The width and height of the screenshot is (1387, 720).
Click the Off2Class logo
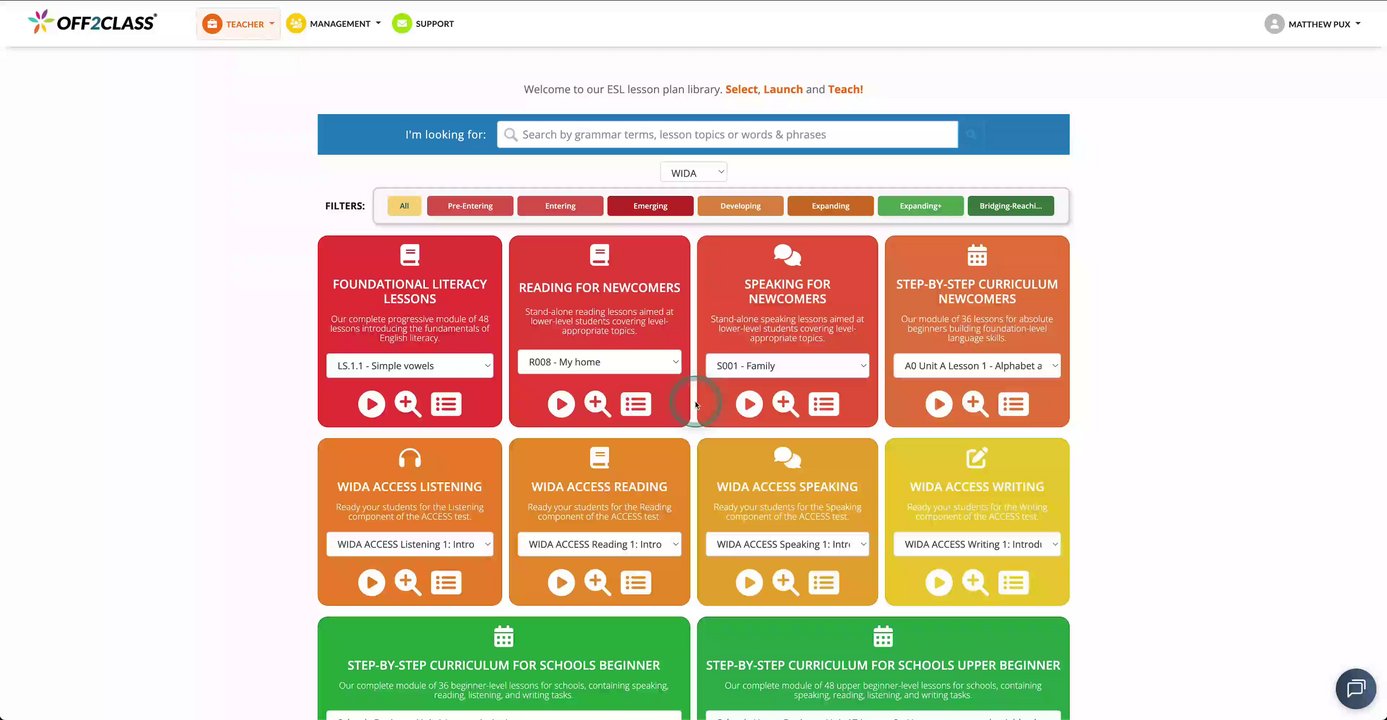point(92,21)
